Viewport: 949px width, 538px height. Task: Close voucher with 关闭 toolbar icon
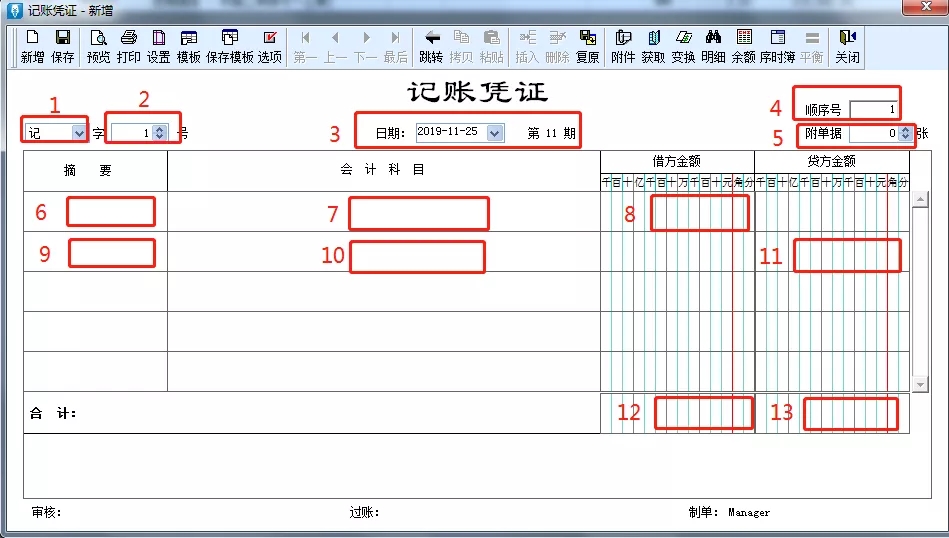coord(847,47)
